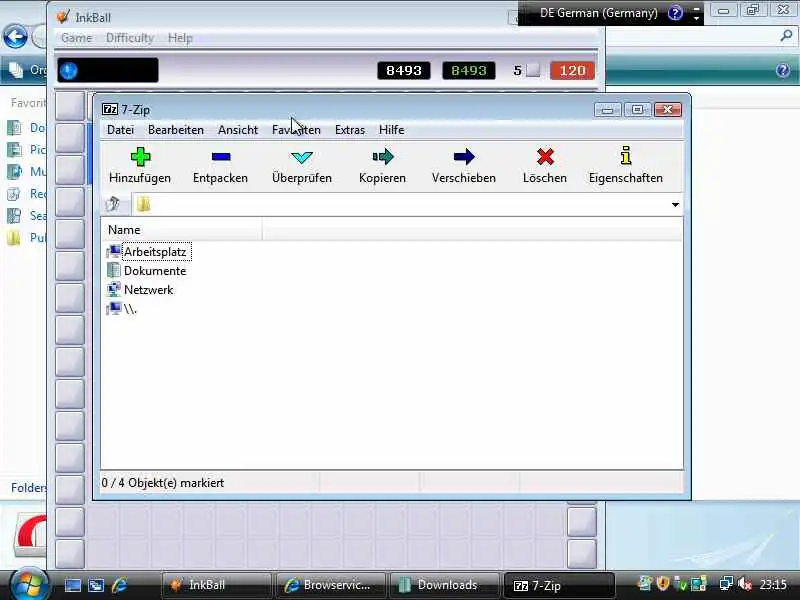The width and height of the screenshot is (800, 600).
Task: Click the Explorer search magnifier icon
Action: (x=786, y=35)
